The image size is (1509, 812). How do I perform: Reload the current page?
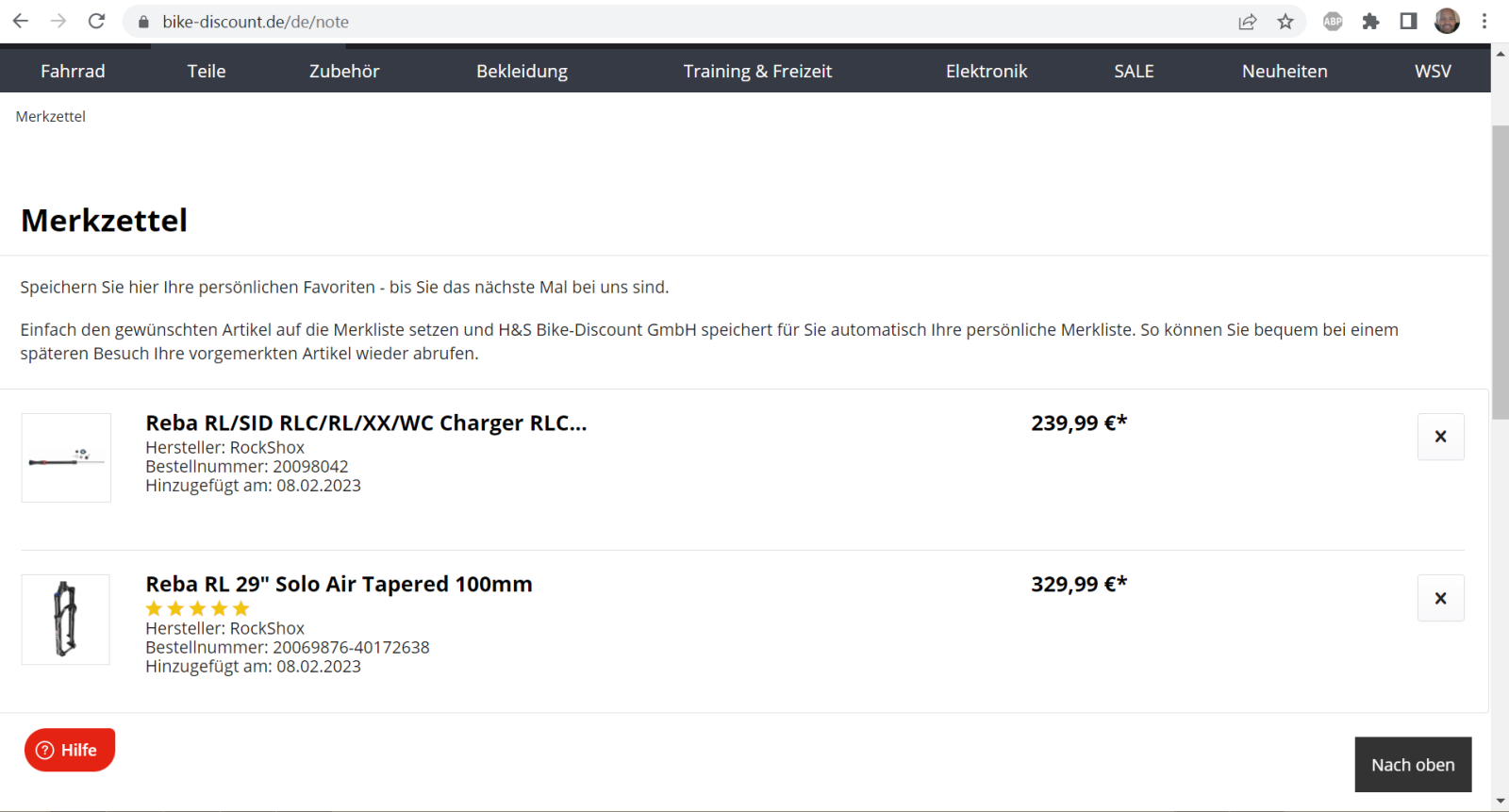coord(96,21)
